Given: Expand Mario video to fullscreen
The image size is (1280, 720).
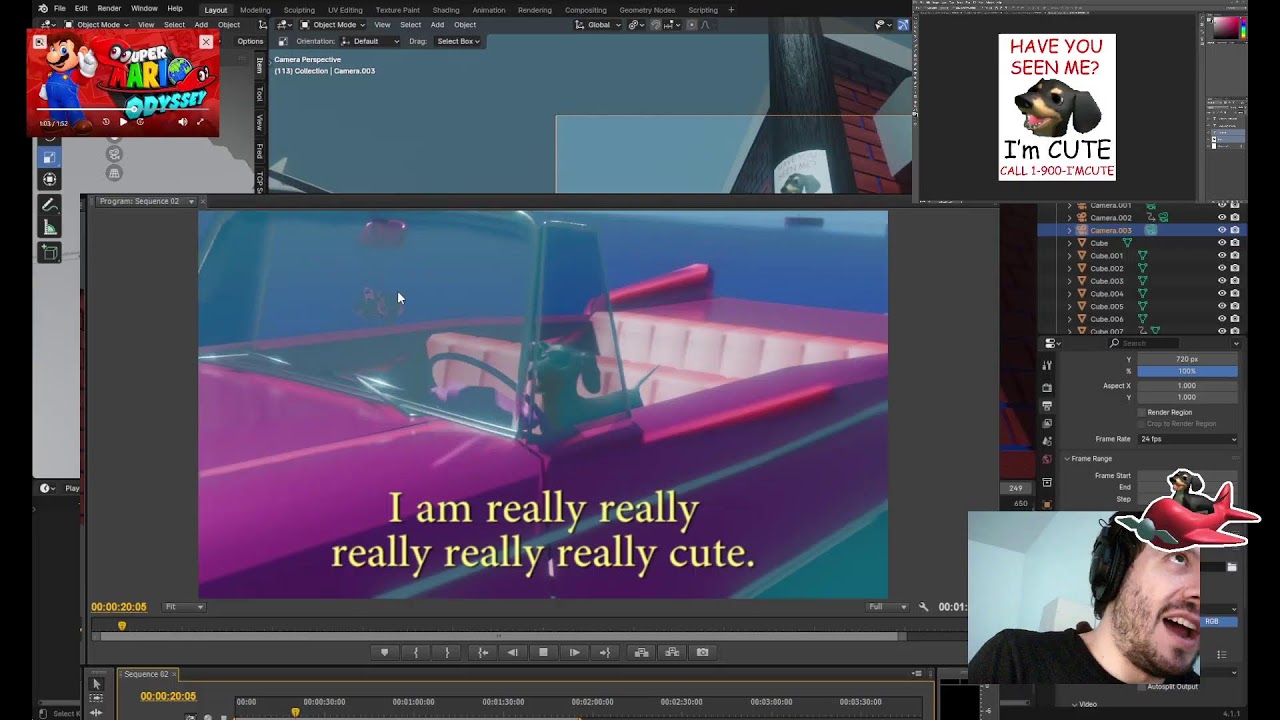Looking at the screenshot, I should [x=200, y=122].
